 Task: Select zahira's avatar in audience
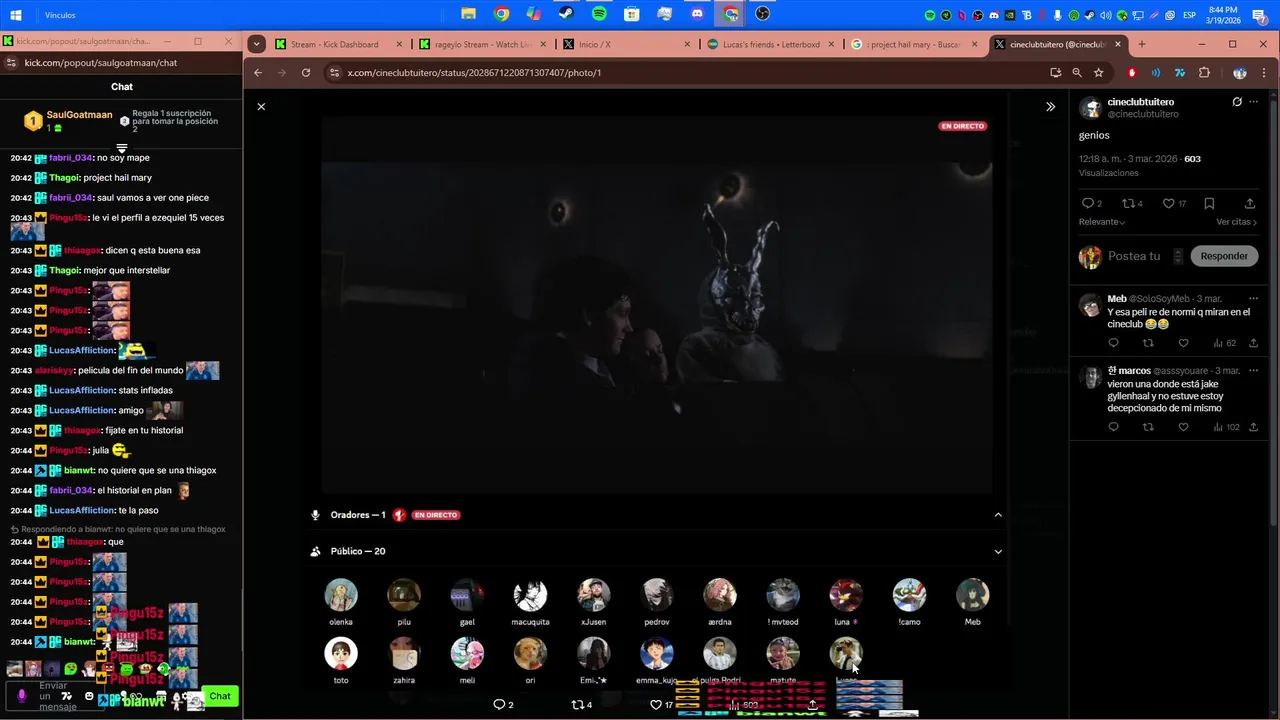[404, 654]
